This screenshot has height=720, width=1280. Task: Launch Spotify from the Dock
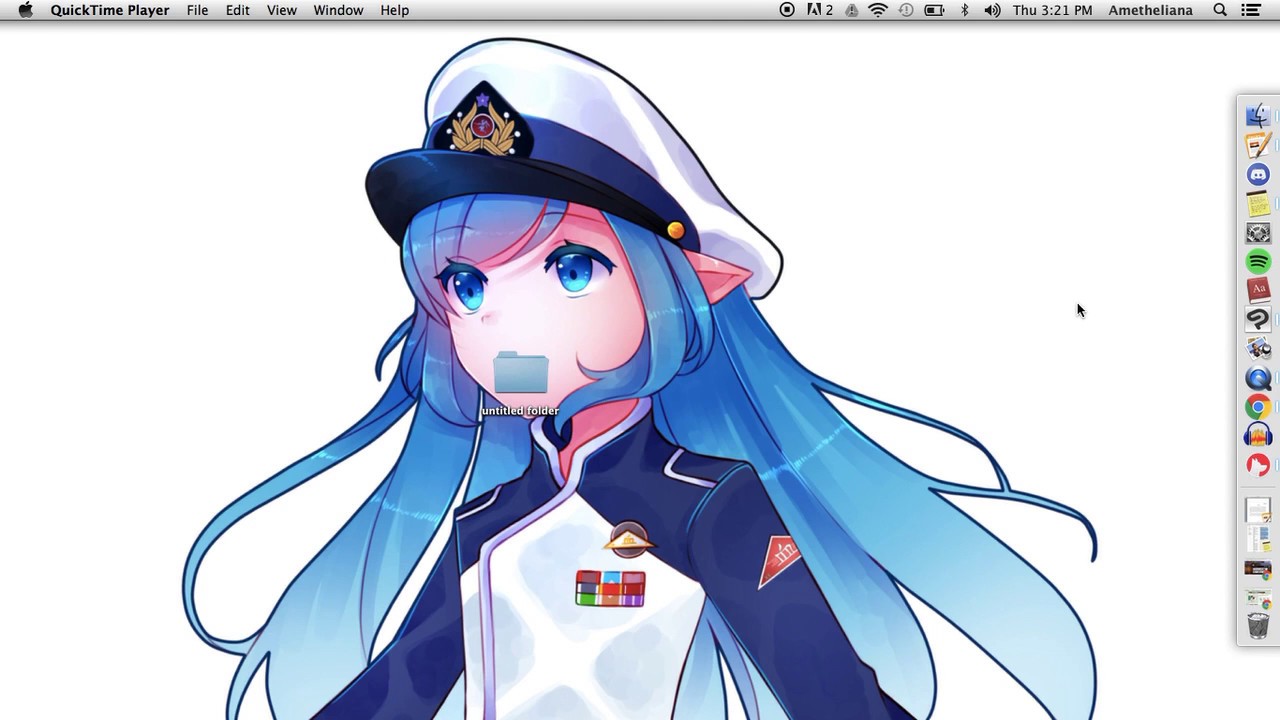pyautogui.click(x=1258, y=261)
